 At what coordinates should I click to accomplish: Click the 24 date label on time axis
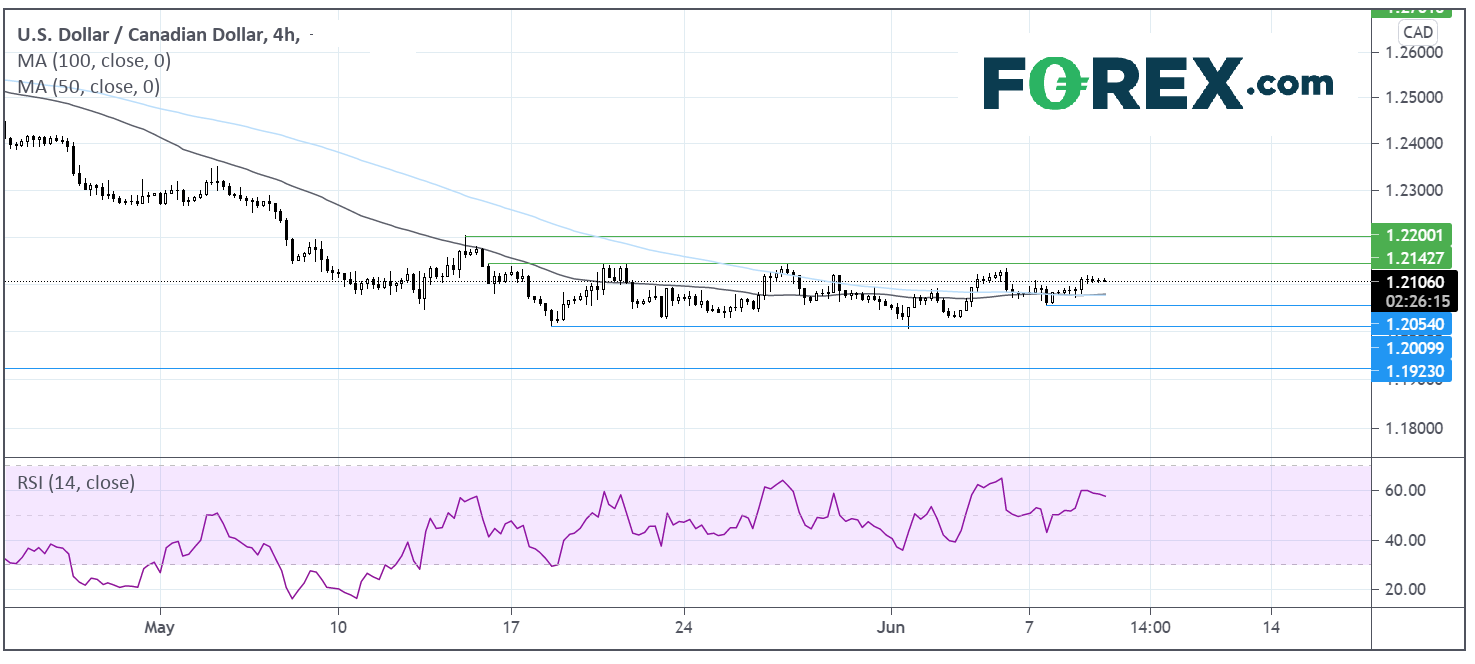tap(684, 629)
